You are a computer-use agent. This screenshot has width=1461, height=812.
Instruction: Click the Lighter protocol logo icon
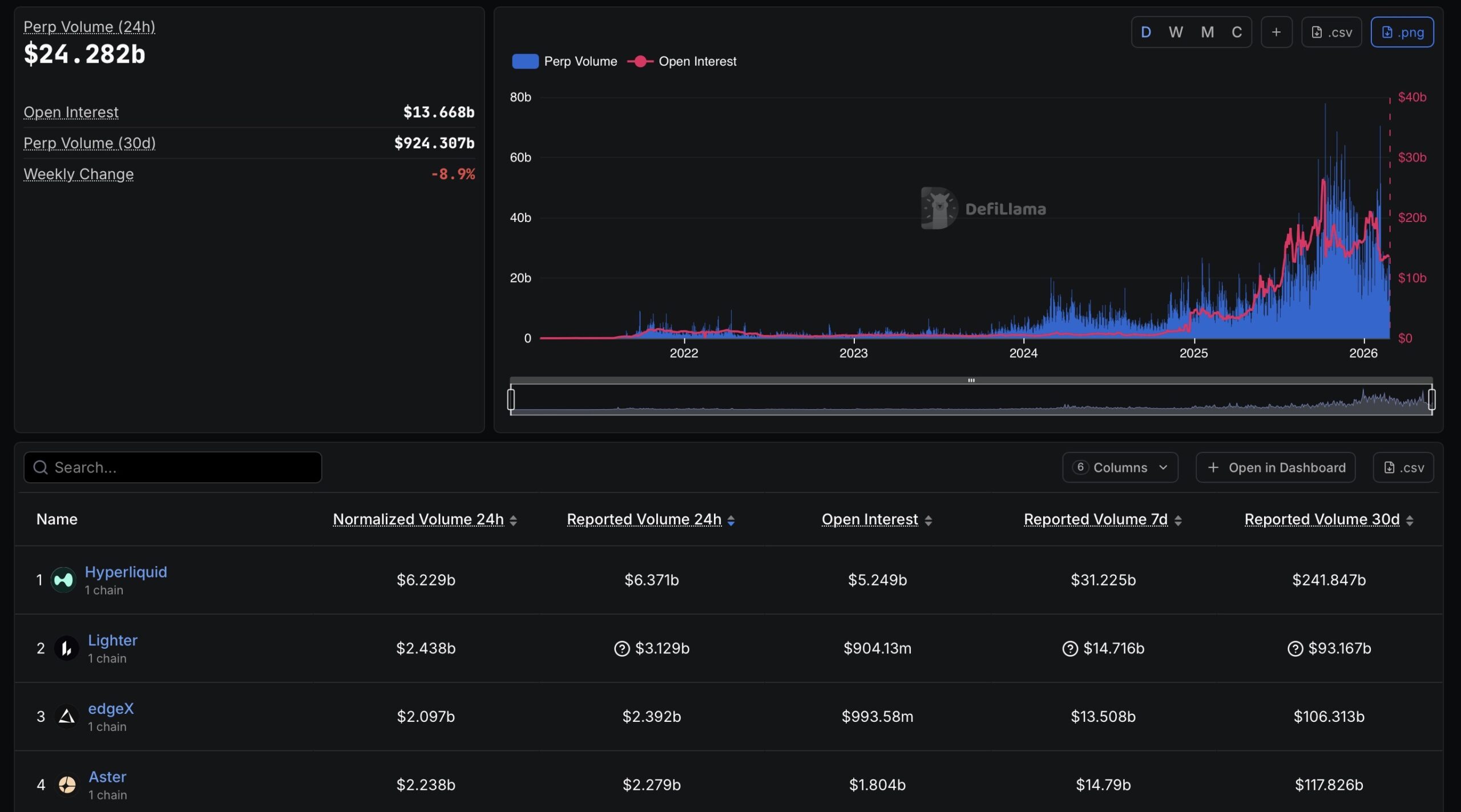66,648
